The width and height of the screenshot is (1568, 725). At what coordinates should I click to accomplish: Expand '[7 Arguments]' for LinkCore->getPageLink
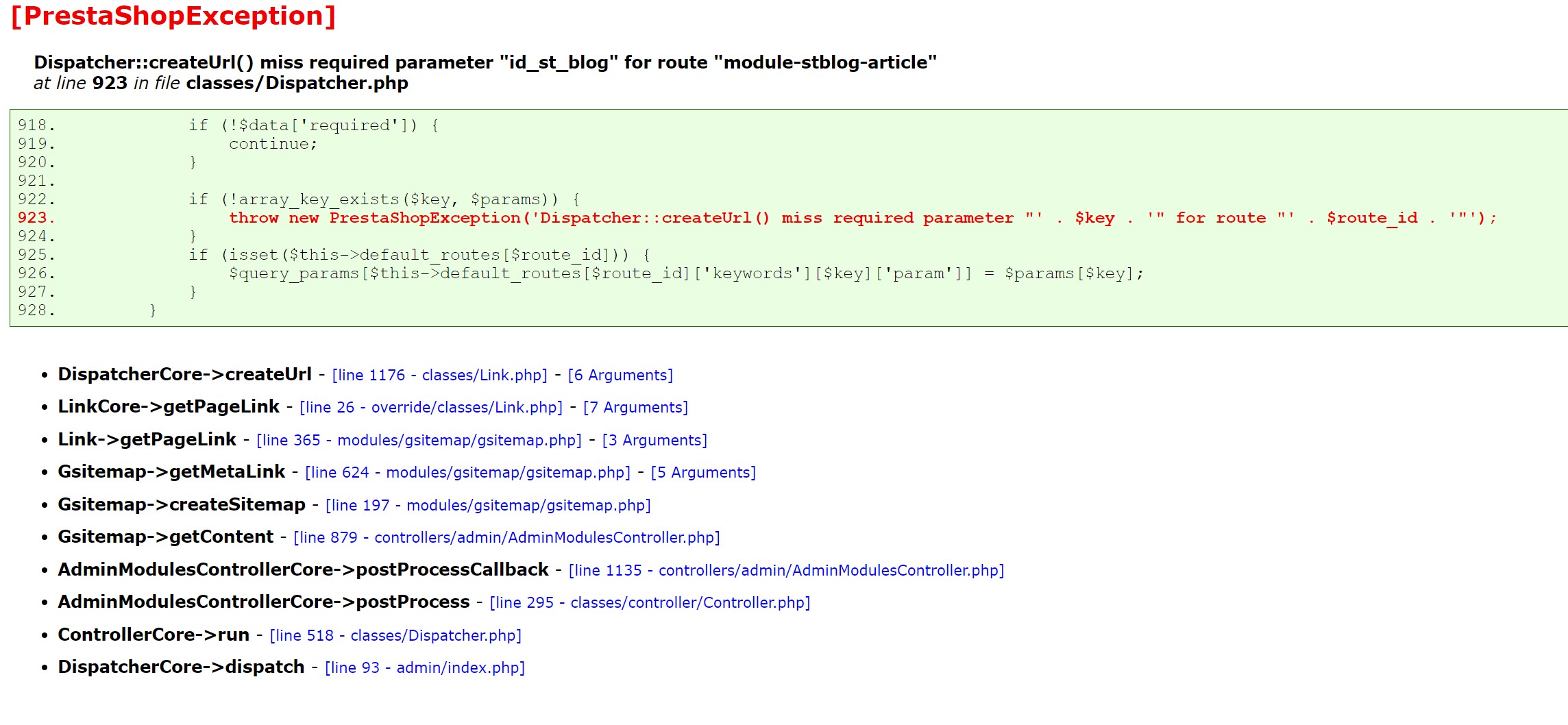pos(635,407)
